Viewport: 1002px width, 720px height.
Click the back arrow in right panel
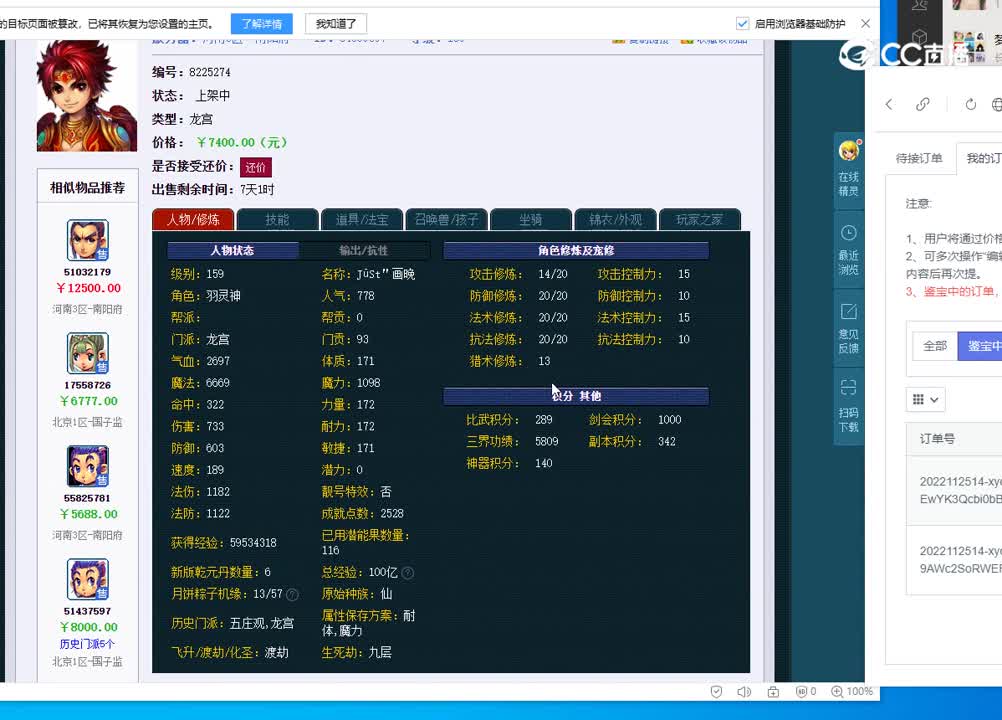(x=889, y=104)
